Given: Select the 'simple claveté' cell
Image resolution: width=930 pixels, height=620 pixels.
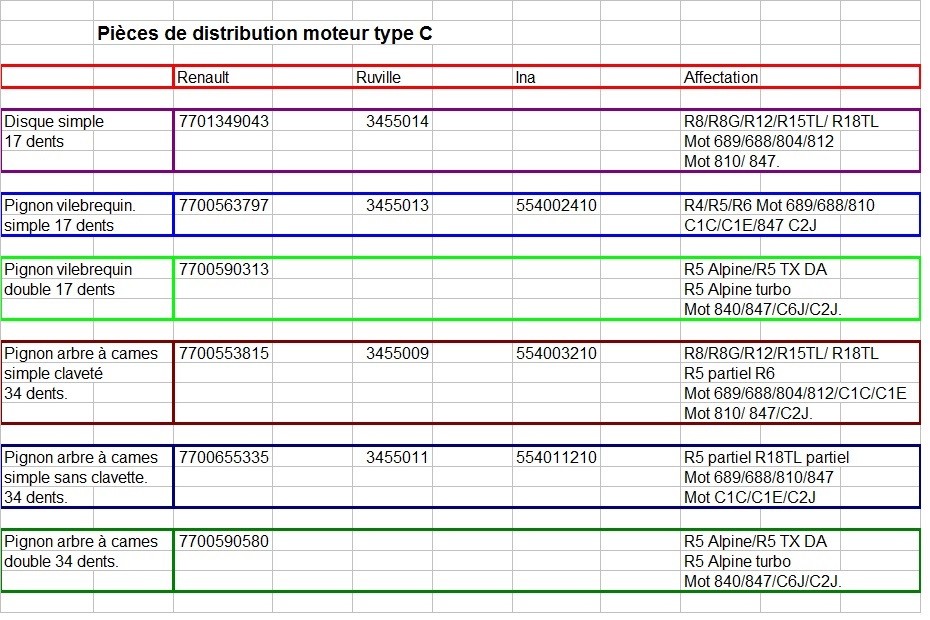Looking at the screenshot, I should [x=53, y=374].
